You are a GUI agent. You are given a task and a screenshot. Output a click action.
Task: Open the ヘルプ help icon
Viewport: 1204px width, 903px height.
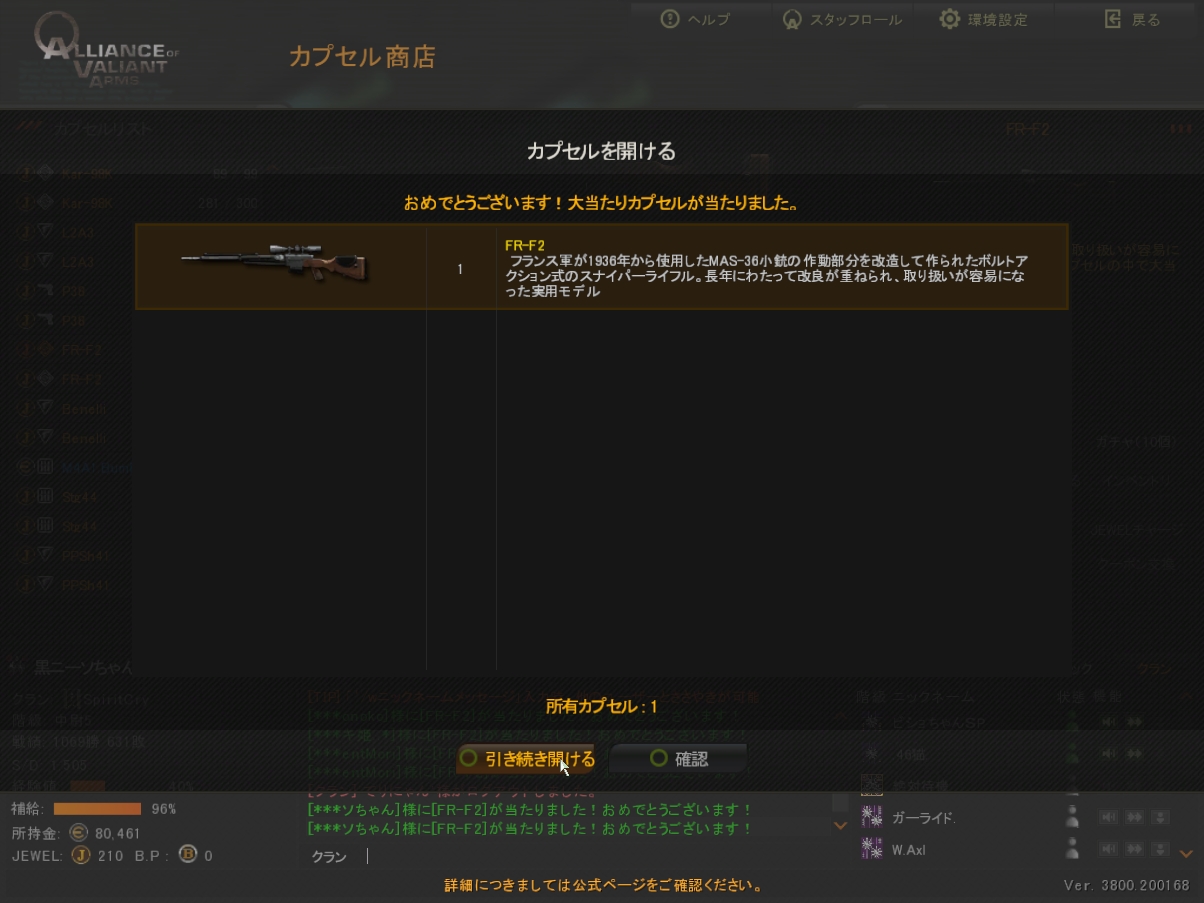670,19
